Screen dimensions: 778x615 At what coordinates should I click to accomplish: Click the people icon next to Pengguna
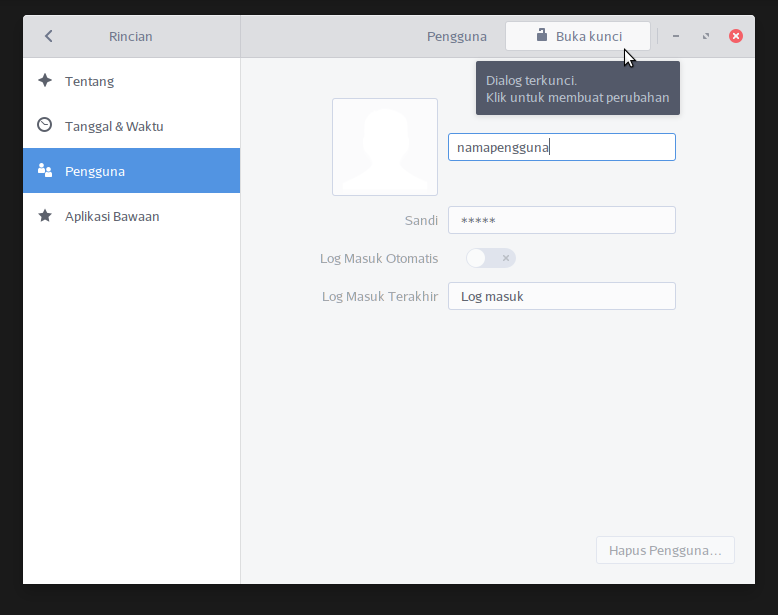pyautogui.click(x=45, y=171)
